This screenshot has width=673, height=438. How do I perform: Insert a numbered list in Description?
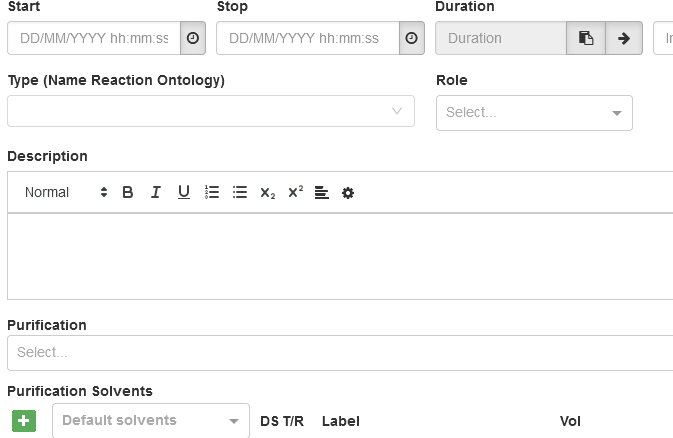(212, 192)
